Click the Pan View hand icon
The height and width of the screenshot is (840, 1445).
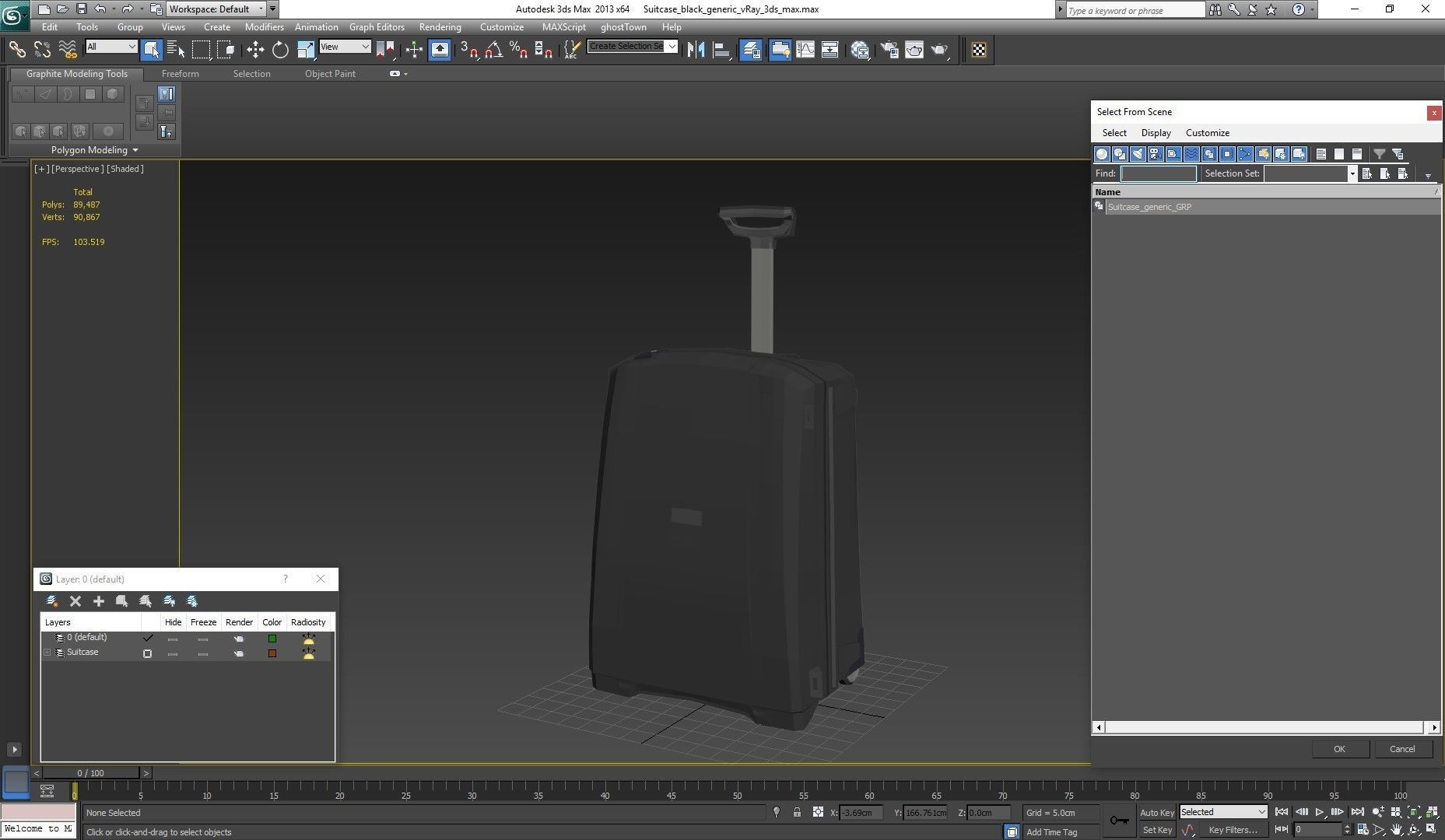pos(1397,829)
